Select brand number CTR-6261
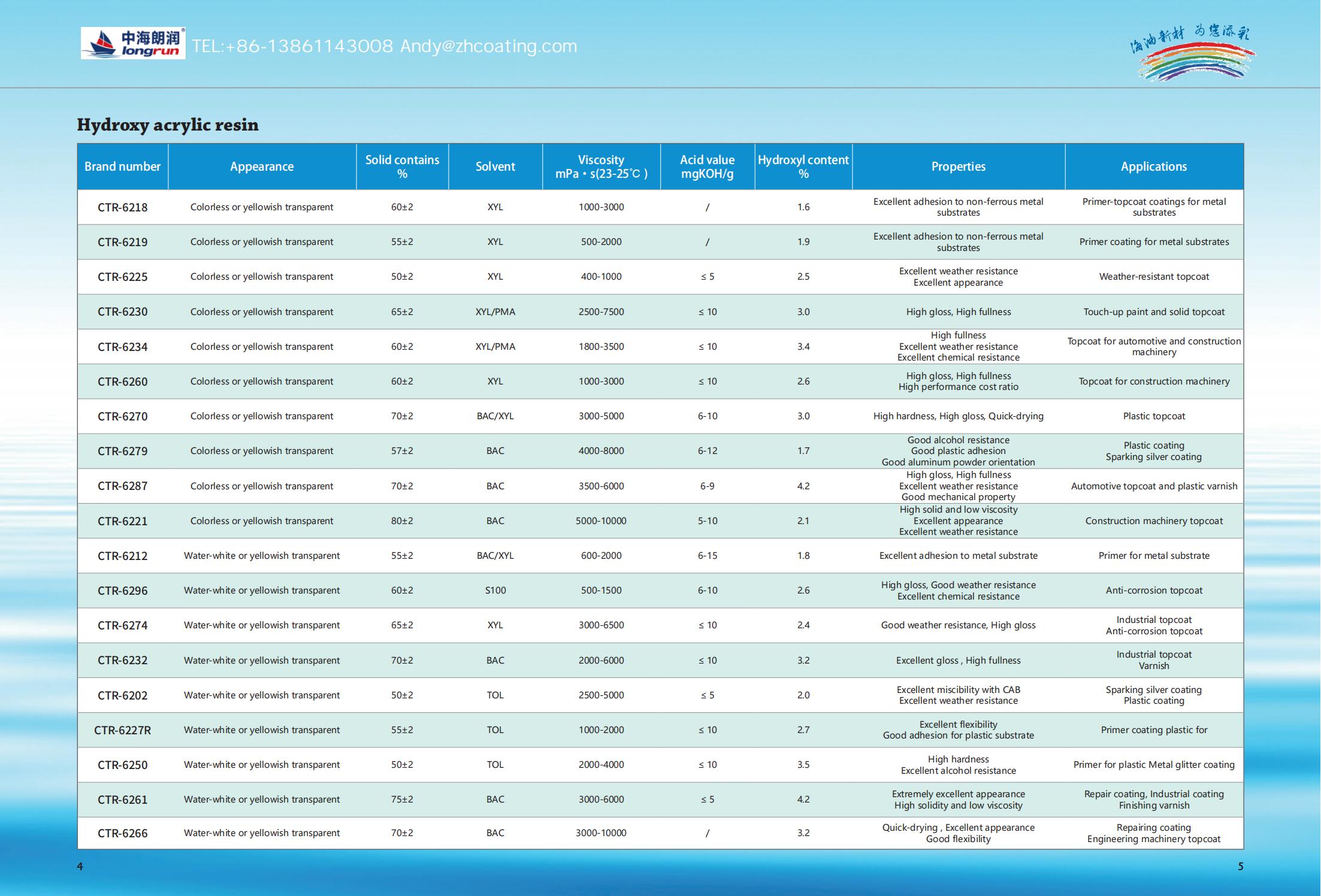The height and width of the screenshot is (896, 1321). [x=122, y=800]
